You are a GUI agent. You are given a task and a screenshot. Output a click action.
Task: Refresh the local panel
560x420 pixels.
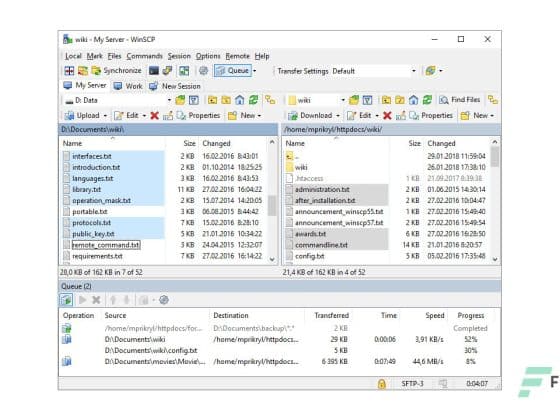[254, 100]
